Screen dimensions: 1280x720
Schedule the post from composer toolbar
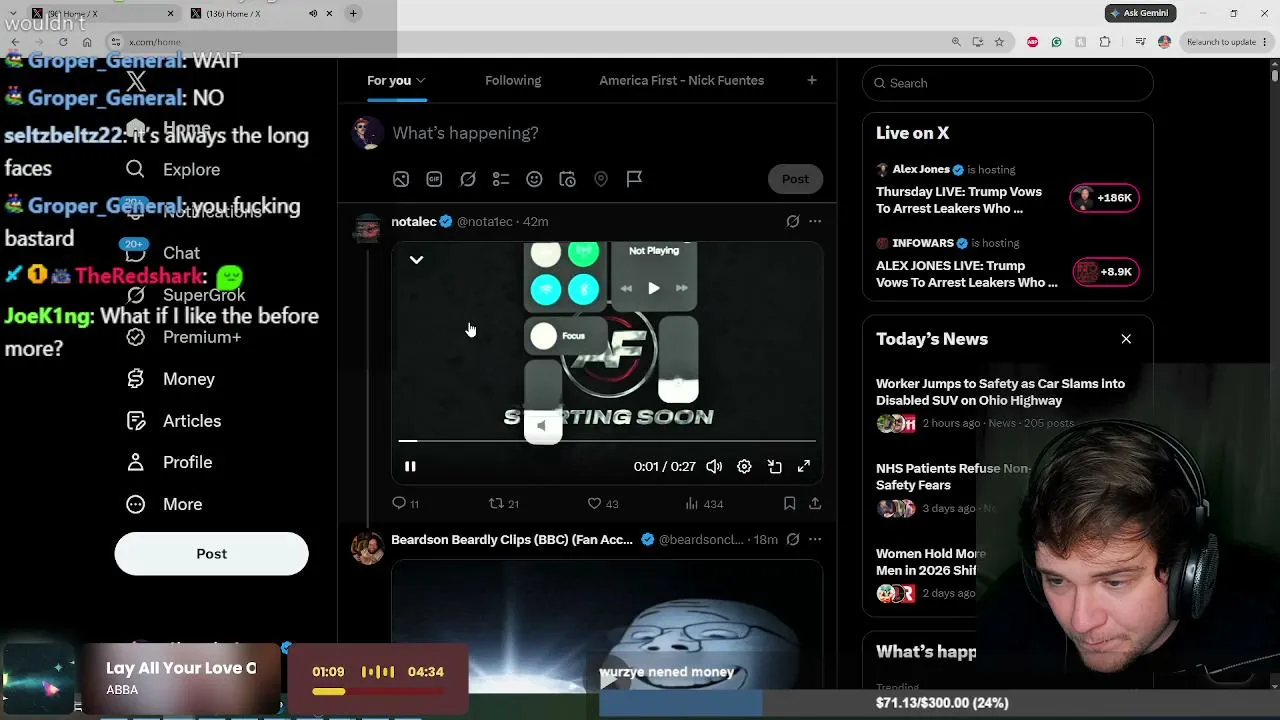coord(567,179)
